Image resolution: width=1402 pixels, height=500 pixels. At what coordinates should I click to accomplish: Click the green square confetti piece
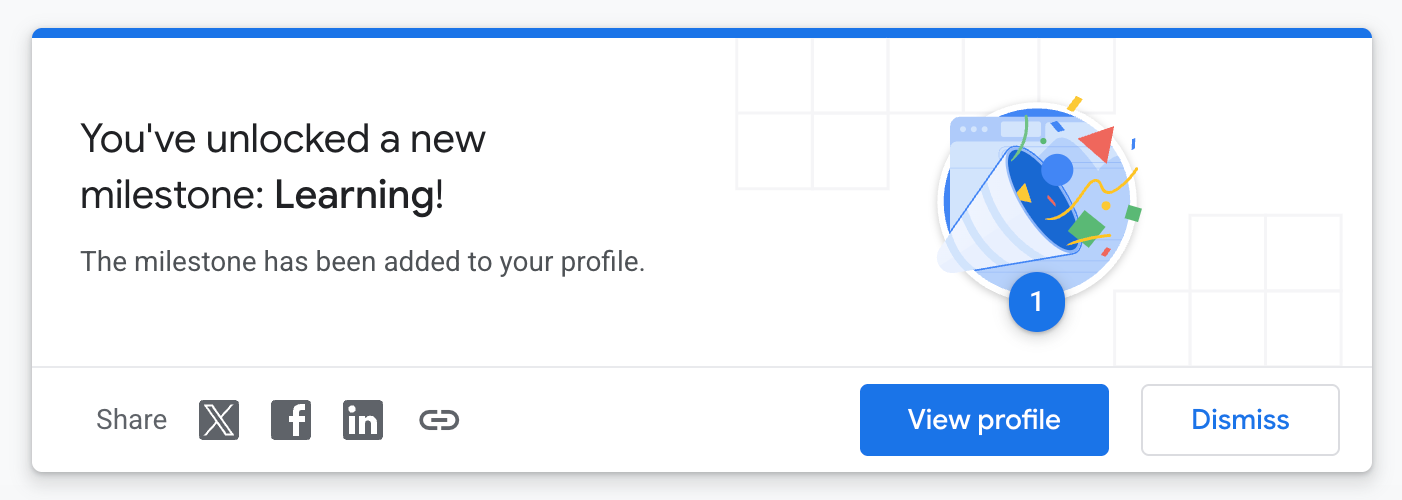[1085, 229]
